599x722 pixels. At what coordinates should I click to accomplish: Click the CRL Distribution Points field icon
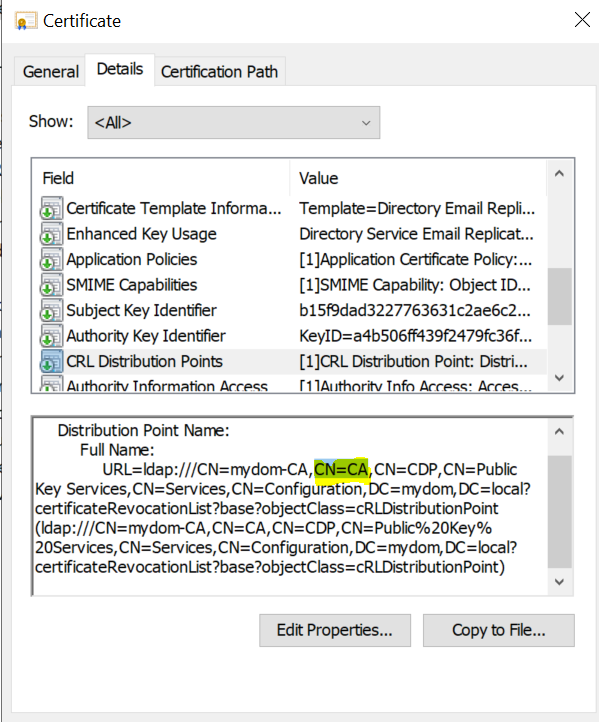click(x=51, y=361)
